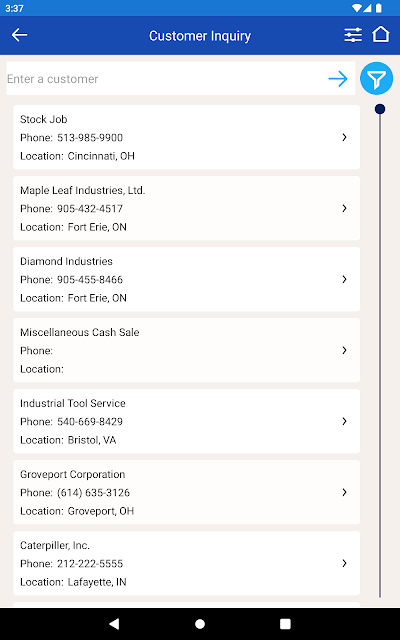Tap the Android back navigation button

114,623
